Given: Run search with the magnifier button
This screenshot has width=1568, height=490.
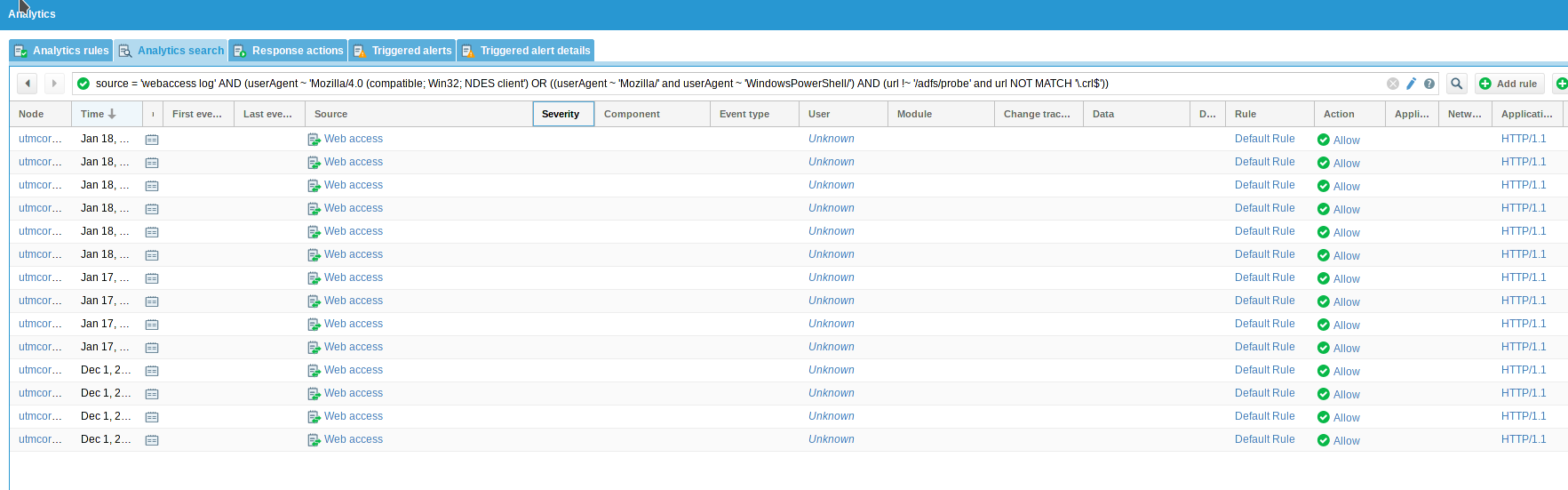Looking at the screenshot, I should click(x=1457, y=84).
